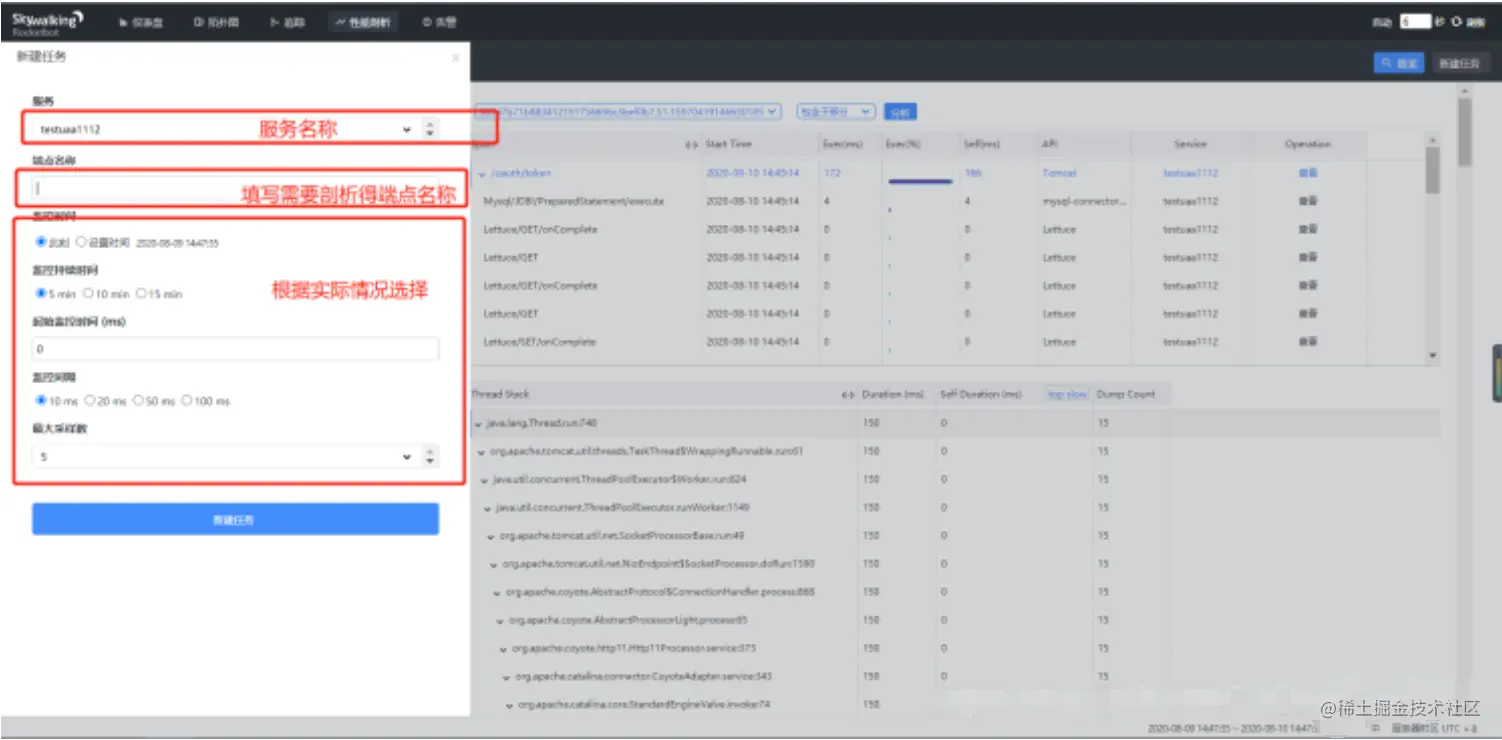Click the blue 分析 analyze button
The width and height of the screenshot is (1502, 740).
(x=901, y=112)
